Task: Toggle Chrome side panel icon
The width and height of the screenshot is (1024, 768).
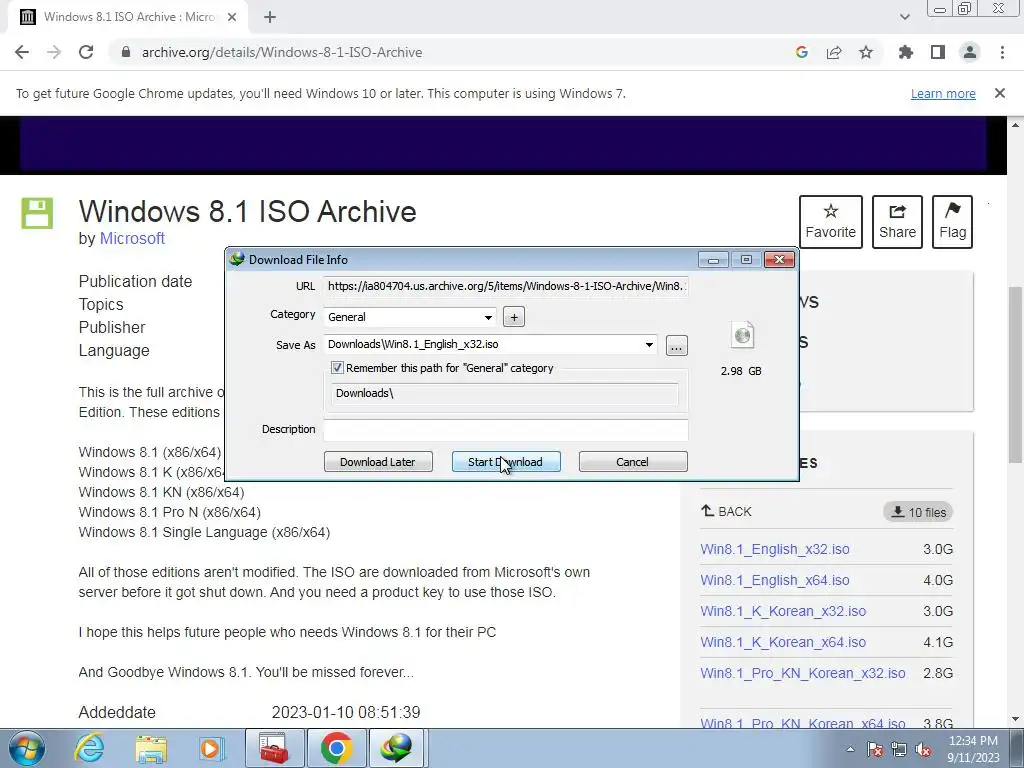Action: 937,52
